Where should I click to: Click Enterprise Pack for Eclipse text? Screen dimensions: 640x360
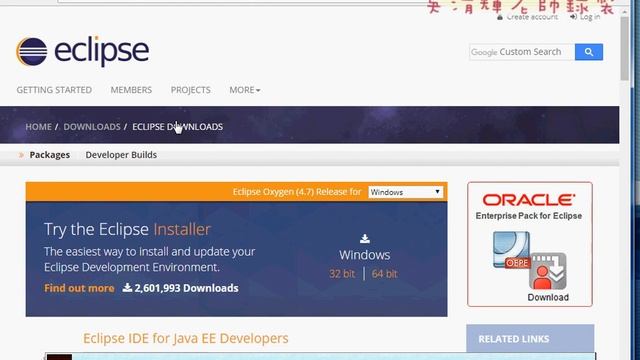click(x=529, y=216)
